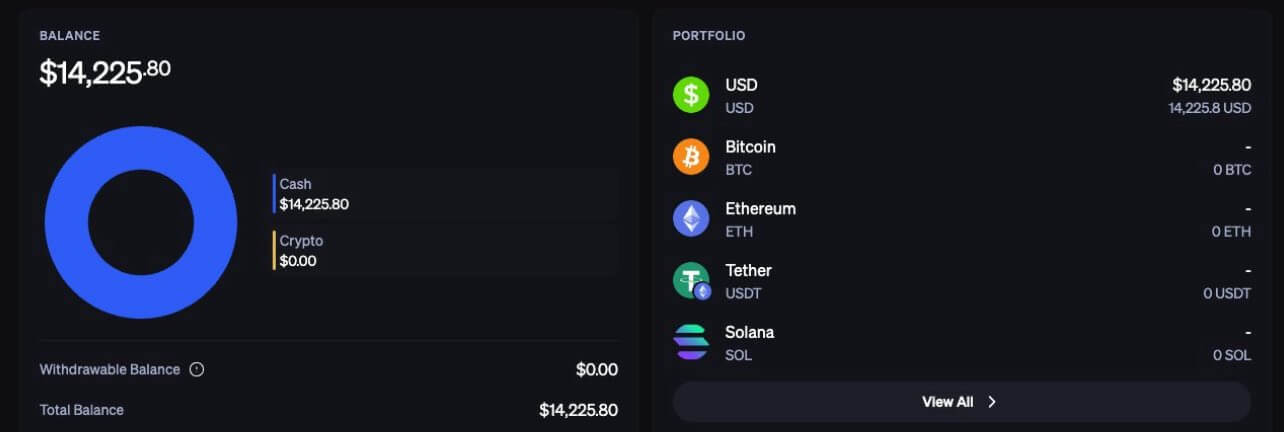
Task: Click the Withdrawable Balance info icon
Action: click(197, 370)
